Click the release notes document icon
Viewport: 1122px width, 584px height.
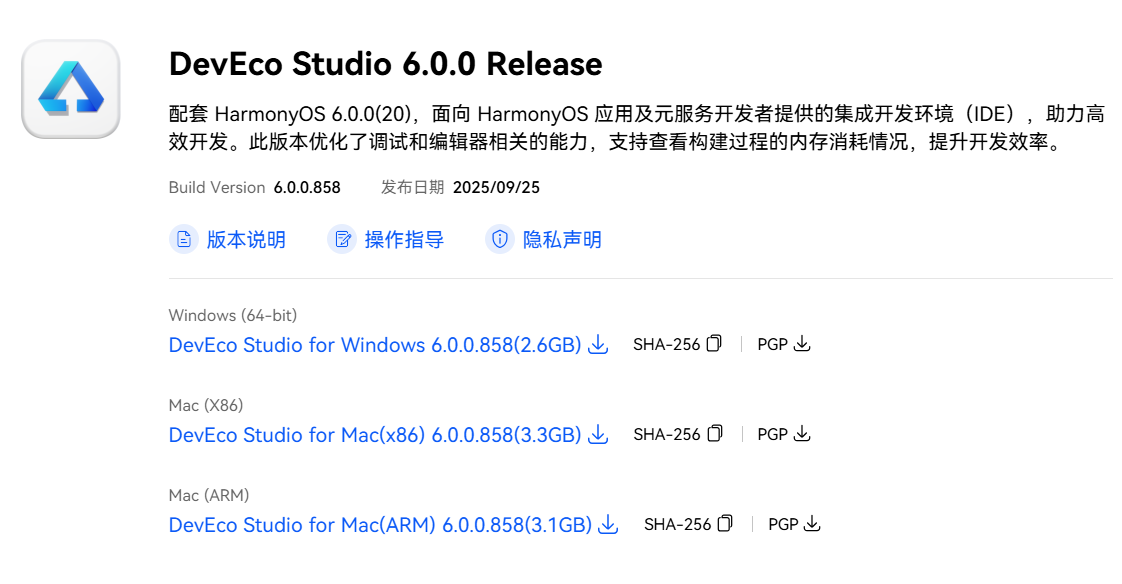[183, 240]
